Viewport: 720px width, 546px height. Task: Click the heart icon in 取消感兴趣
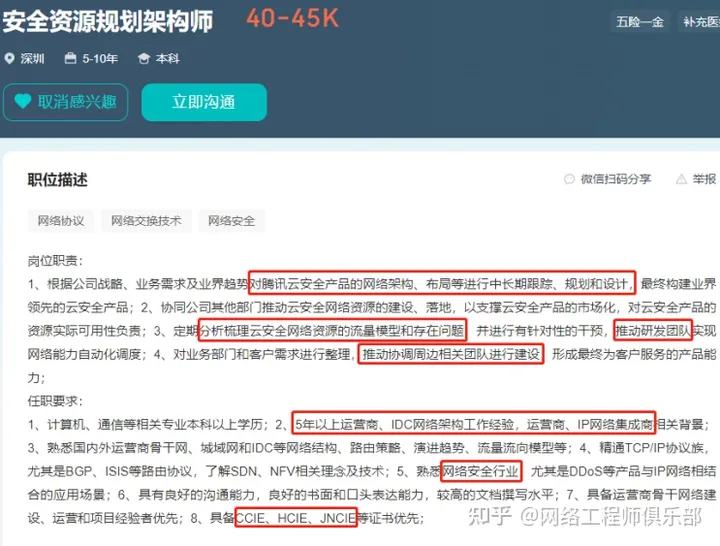click(x=22, y=101)
